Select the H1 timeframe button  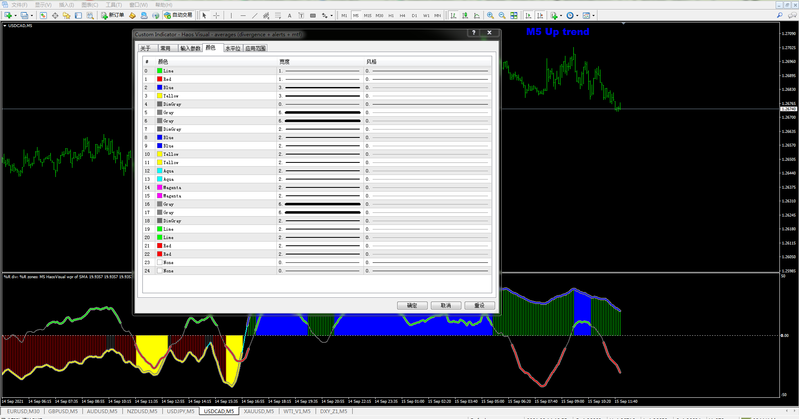click(392, 16)
